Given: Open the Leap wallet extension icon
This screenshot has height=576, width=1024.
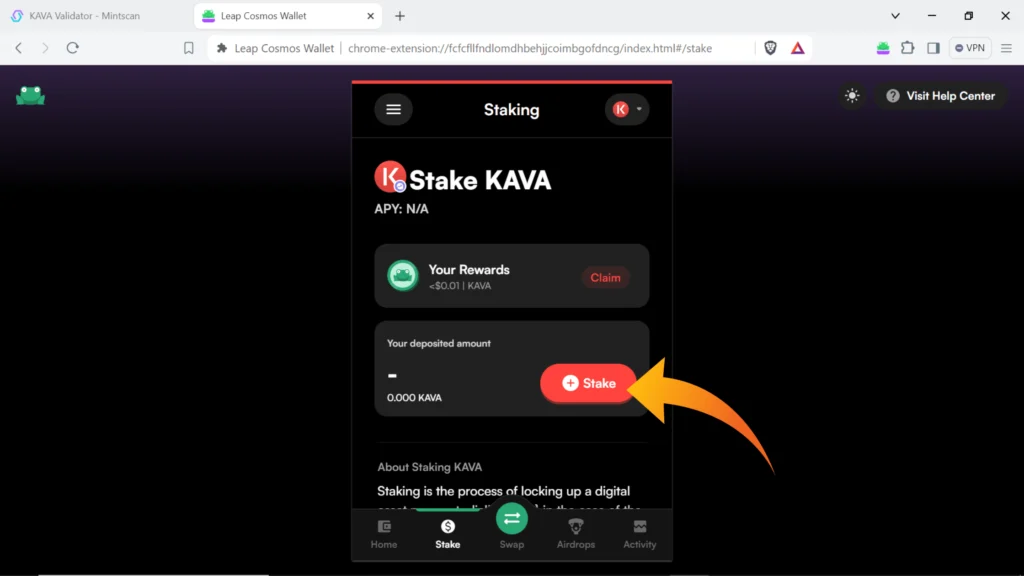Looking at the screenshot, I should 883,48.
